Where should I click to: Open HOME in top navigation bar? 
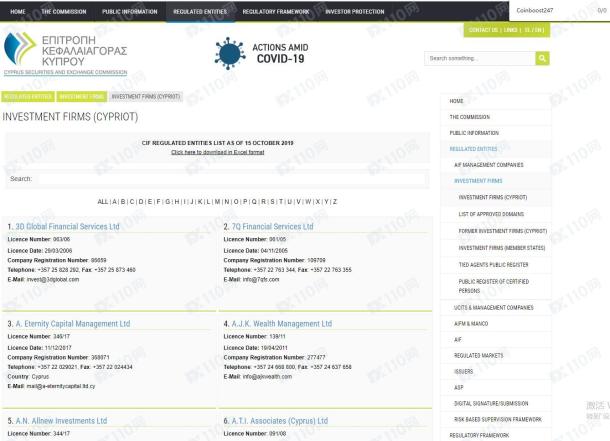[x=18, y=12]
